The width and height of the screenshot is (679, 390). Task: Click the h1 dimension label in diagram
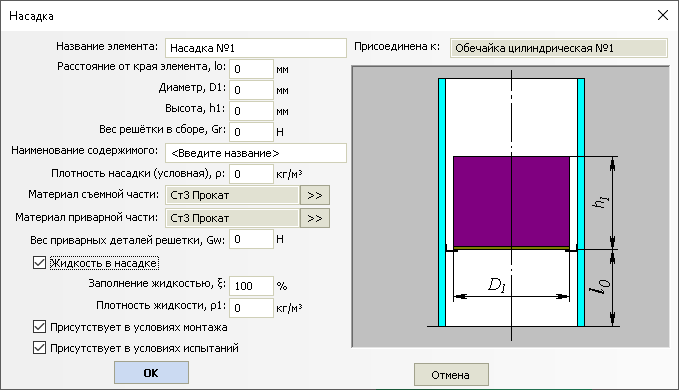(x=601, y=202)
